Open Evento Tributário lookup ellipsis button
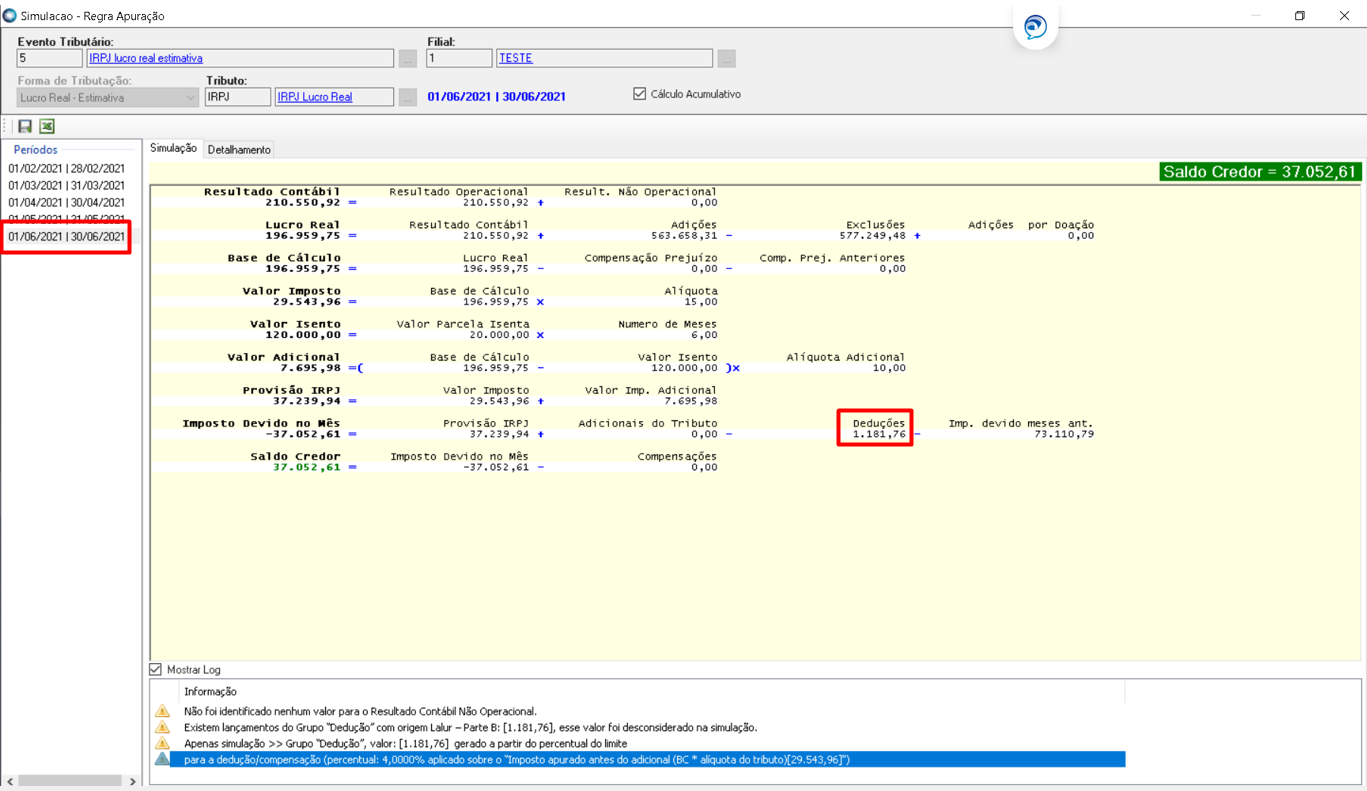 (x=408, y=59)
